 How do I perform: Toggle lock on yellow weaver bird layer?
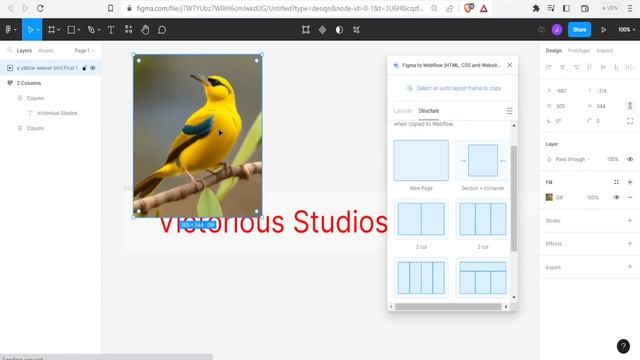[x=84, y=68]
